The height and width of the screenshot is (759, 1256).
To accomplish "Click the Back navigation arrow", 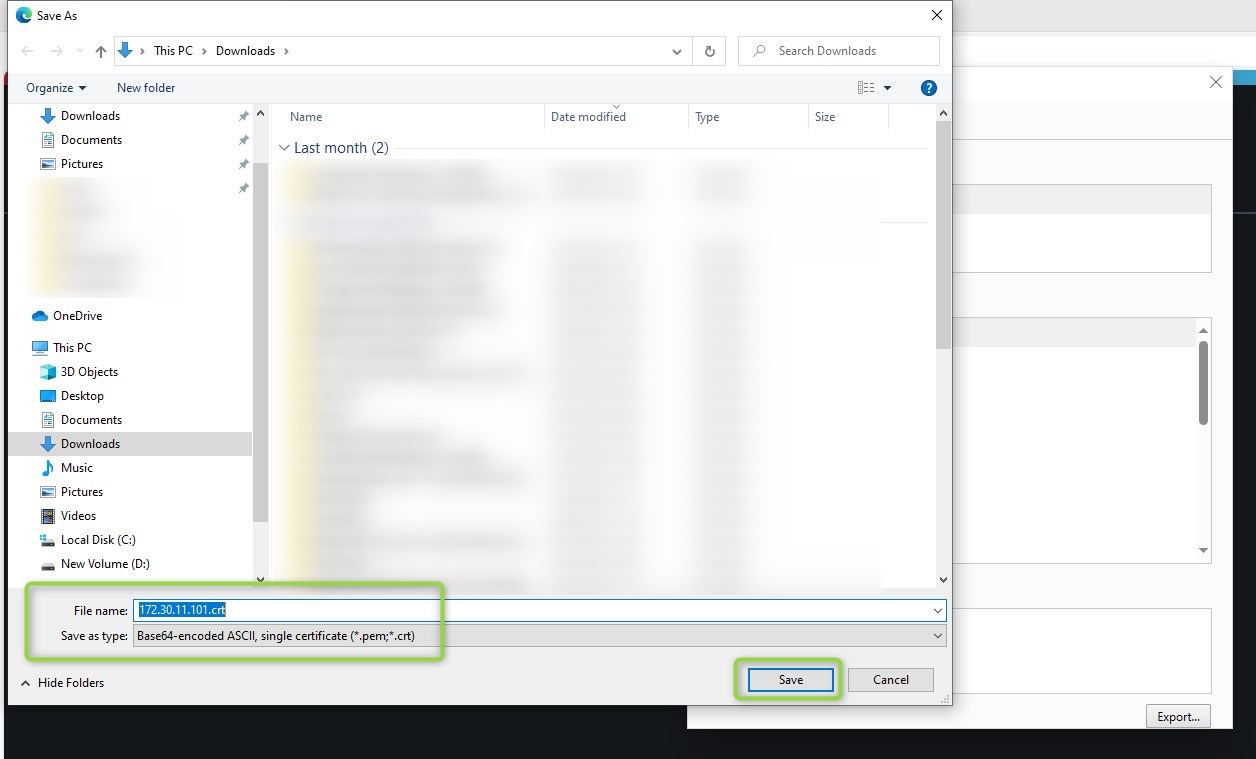I will point(28,51).
